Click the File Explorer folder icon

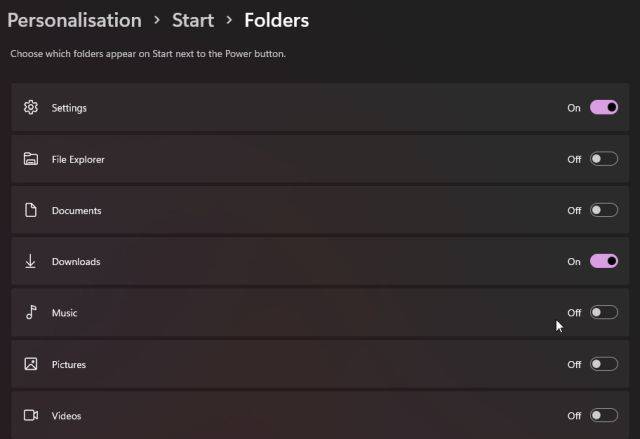pyautogui.click(x=31, y=159)
